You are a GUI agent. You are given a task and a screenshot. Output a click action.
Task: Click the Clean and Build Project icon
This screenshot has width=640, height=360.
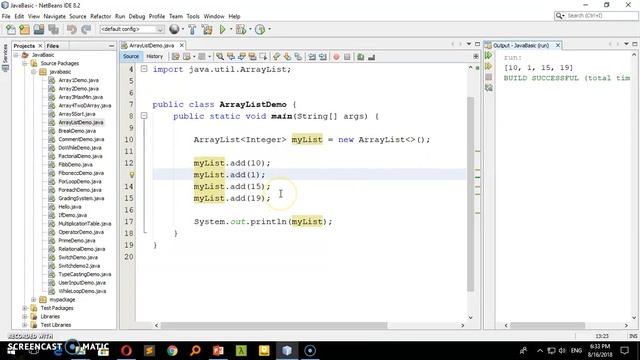(x=207, y=29)
